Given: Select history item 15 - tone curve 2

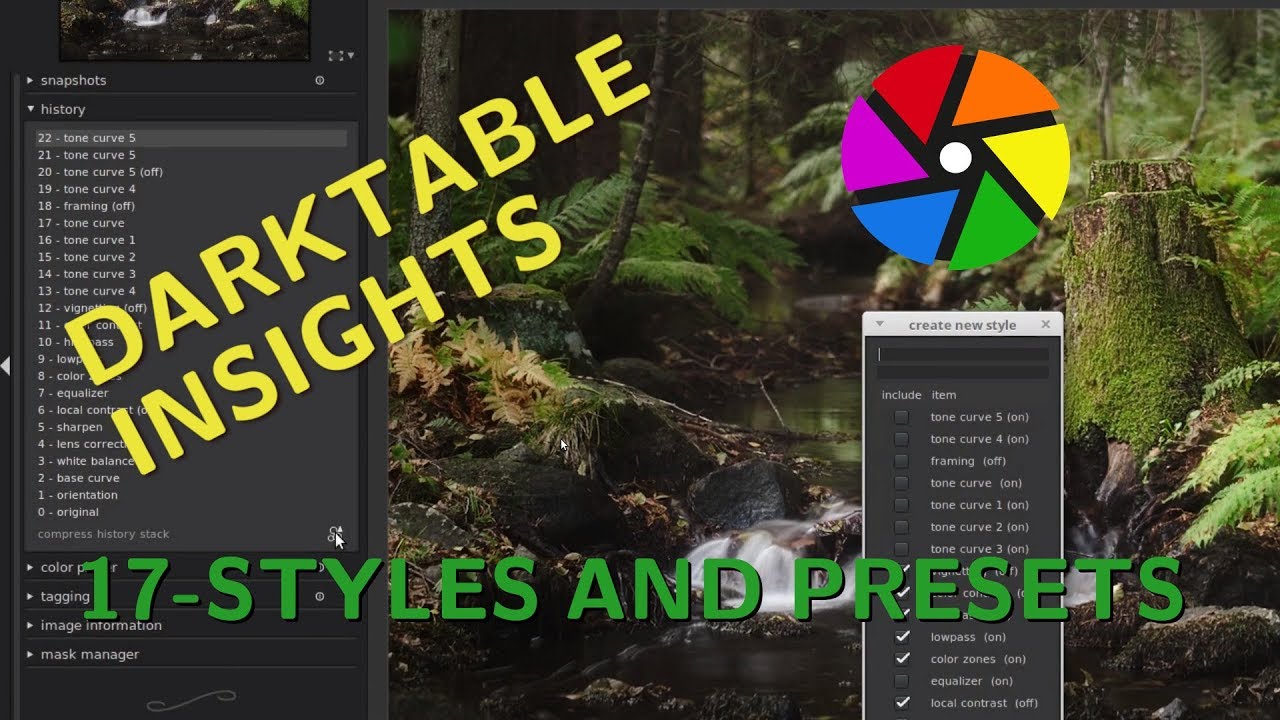Looking at the screenshot, I should click(x=191, y=257).
